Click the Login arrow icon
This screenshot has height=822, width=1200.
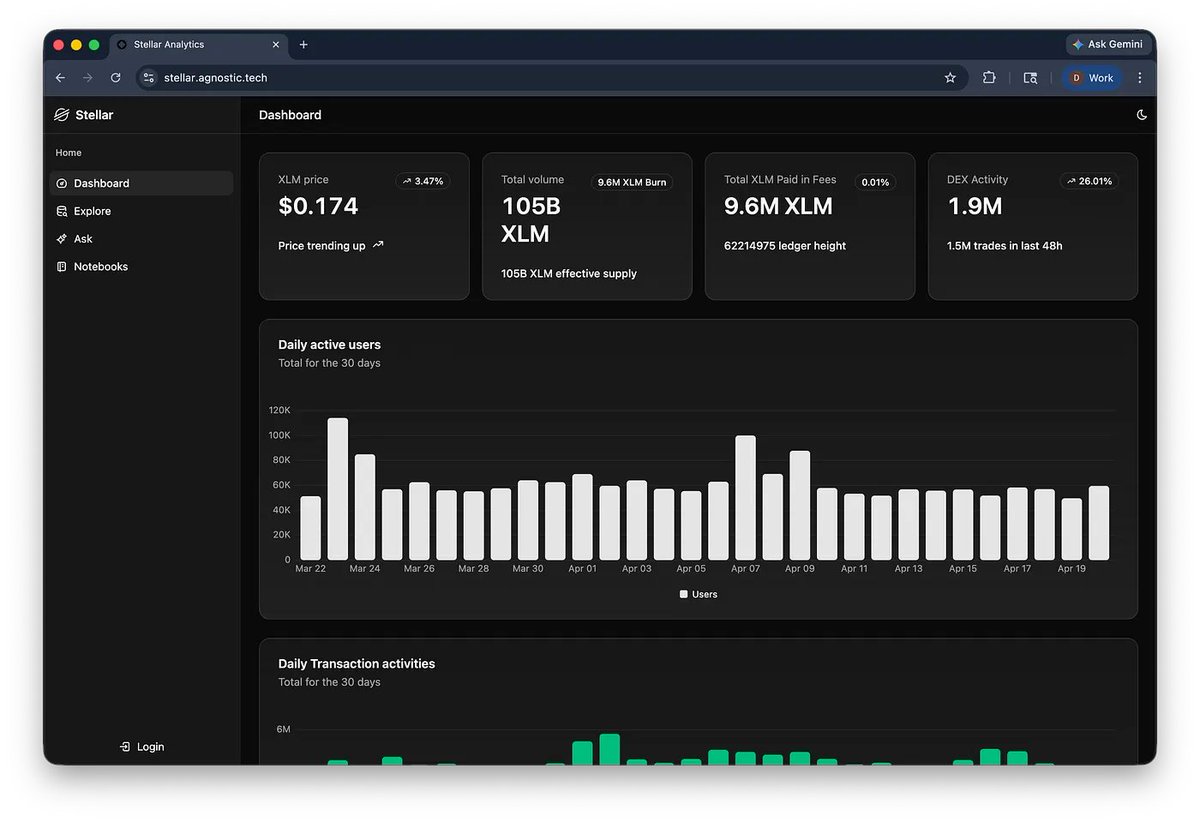pyautogui.click(x=125, y=747)
